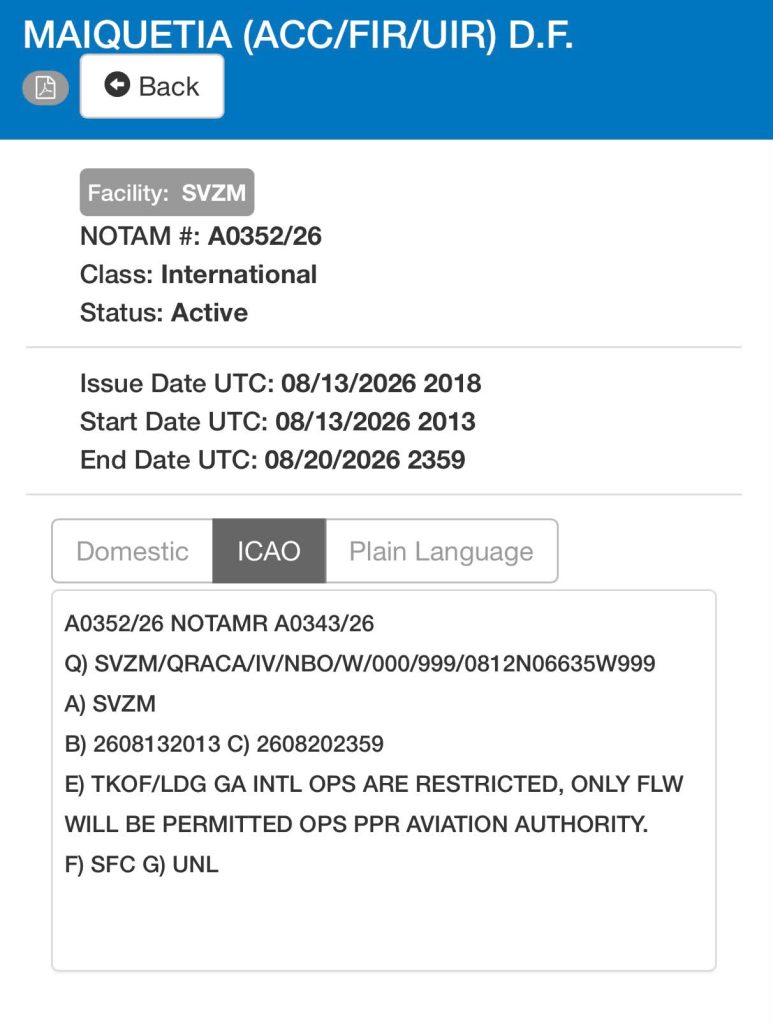Click the B) 2608132013 C) 2608202359 line
Viewport: 773px width, 1024px height.
[x=224, y=744]
